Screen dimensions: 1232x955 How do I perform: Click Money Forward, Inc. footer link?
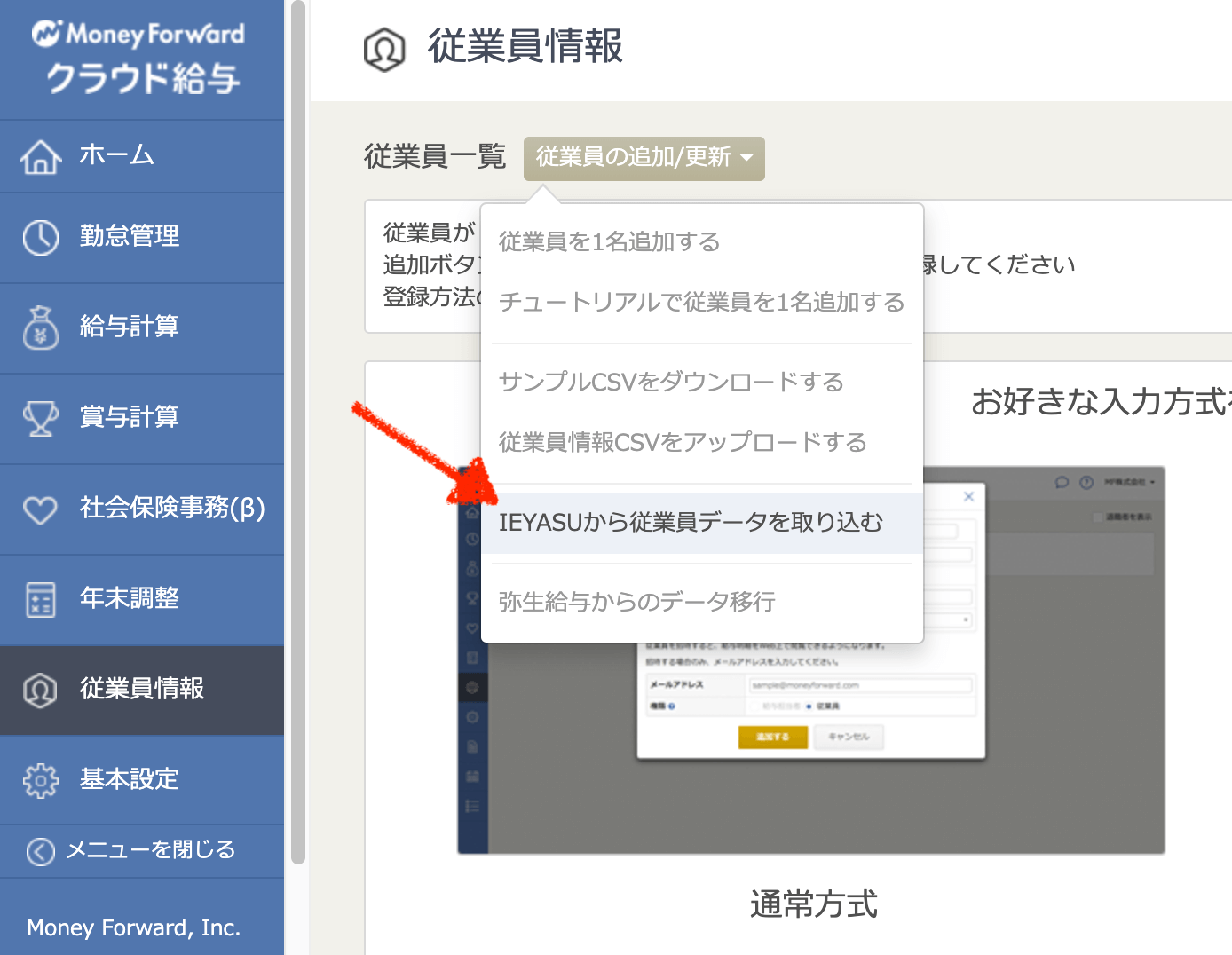point(134,927)
